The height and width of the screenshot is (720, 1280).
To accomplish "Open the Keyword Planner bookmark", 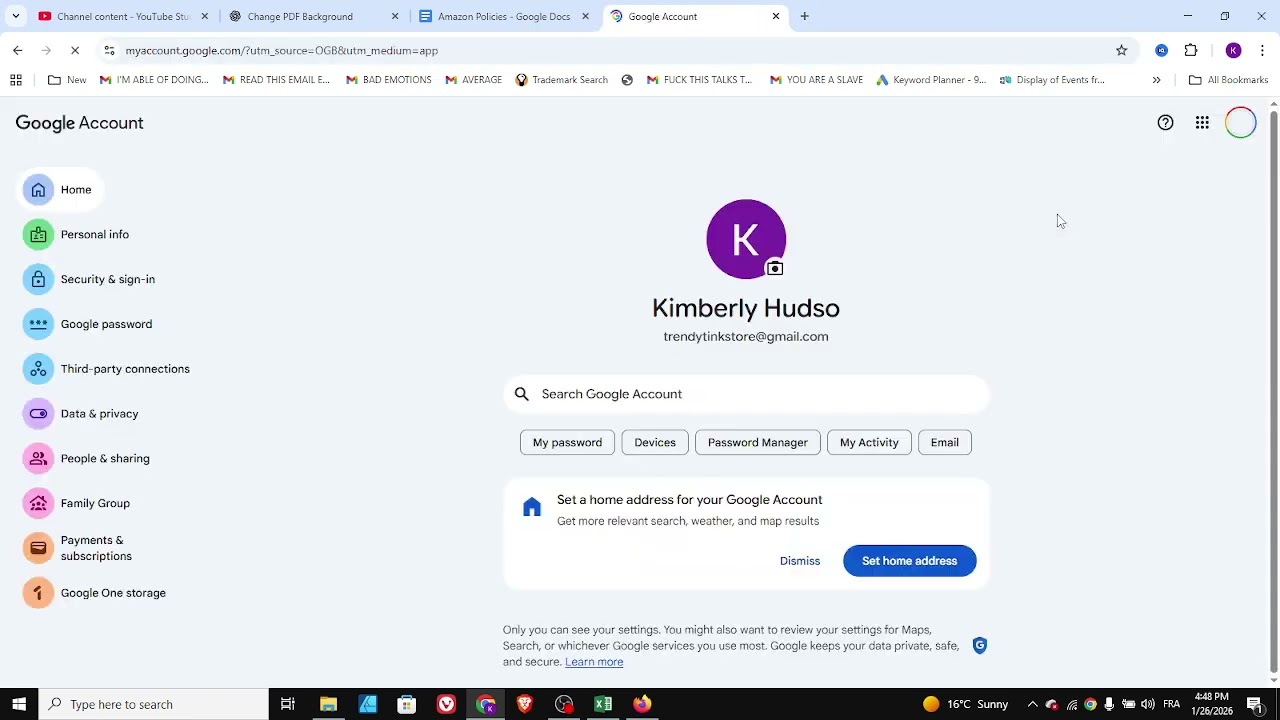I will click(931, 80).
